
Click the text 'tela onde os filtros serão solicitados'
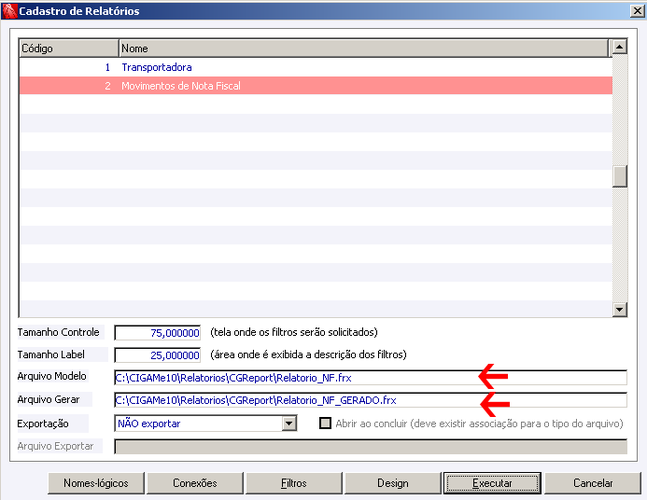coord(294,332)
